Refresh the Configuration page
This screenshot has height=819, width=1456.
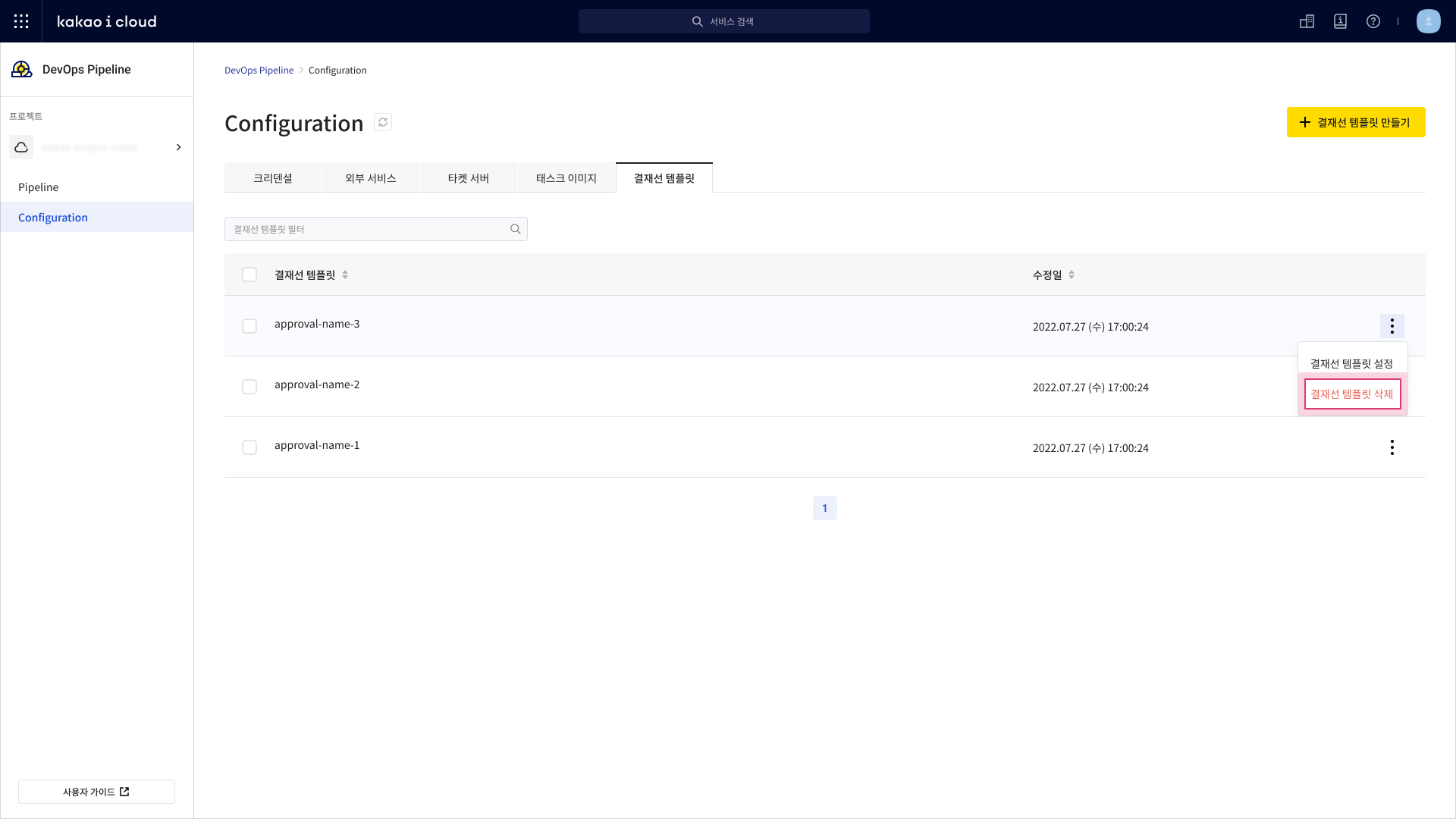(383, 122)
